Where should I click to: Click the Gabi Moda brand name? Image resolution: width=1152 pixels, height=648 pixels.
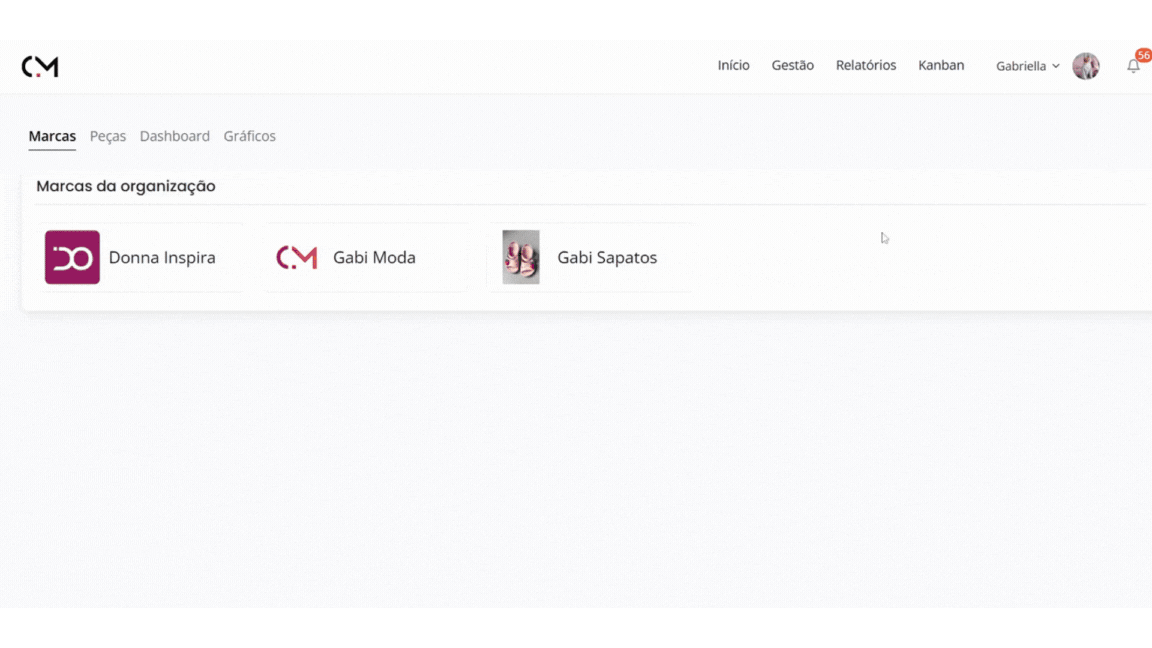click(x=374, y=257)
